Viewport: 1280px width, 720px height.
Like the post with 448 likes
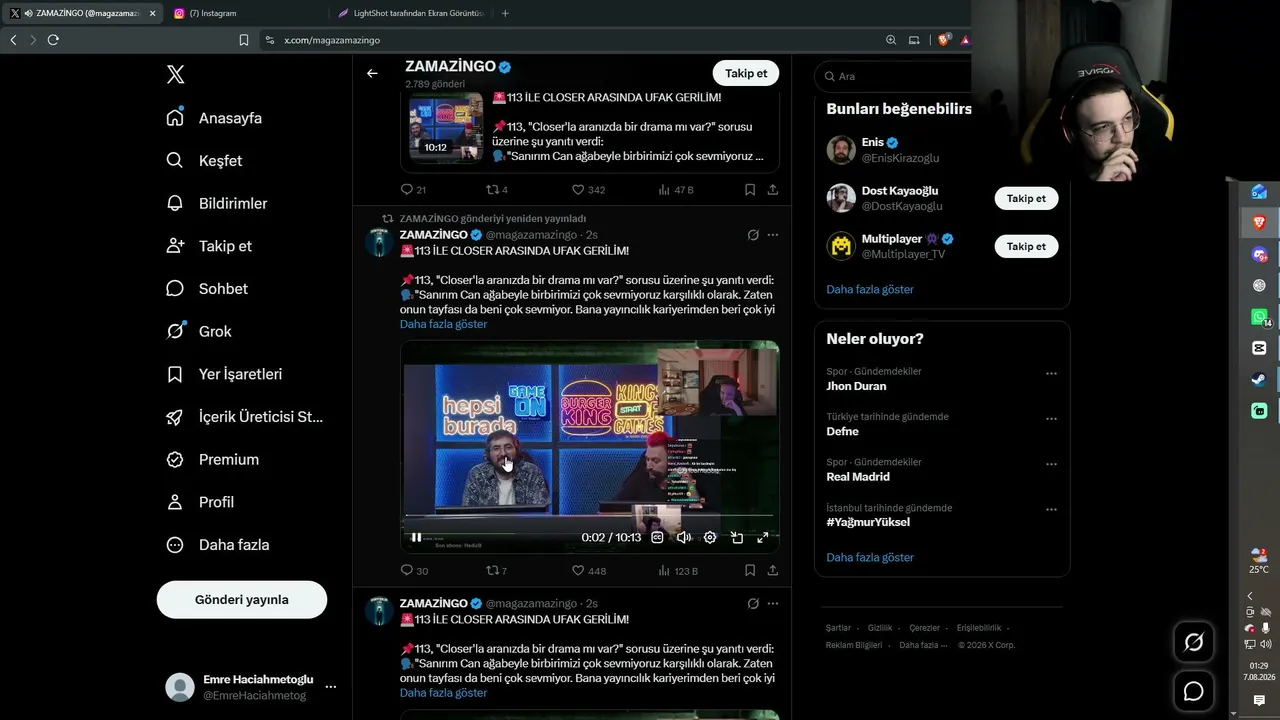coord(589,571)
